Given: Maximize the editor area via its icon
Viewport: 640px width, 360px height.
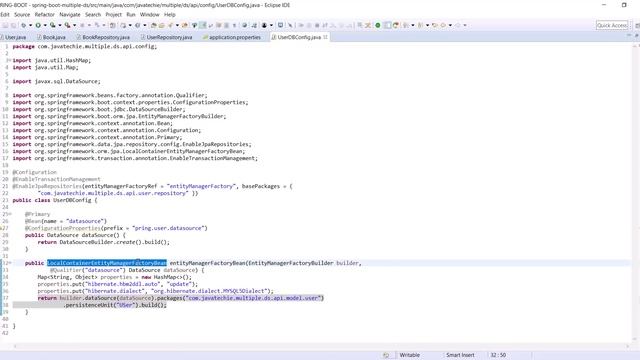Looking at the screenshot, I should point(636,36).
